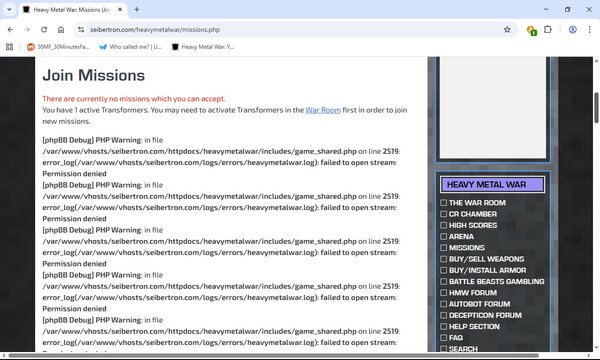This screenshot has height=360, width=600.
Task: Click the square icon beside Missions
Action: 443,248
